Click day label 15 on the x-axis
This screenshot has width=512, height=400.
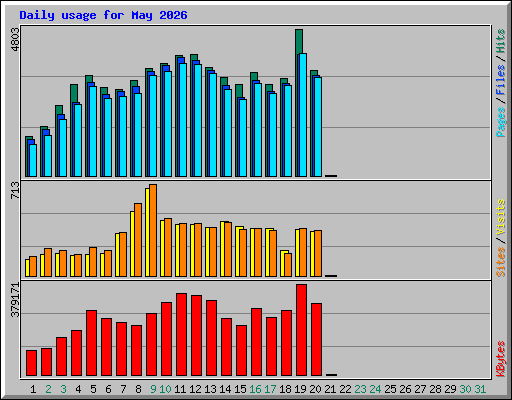(240, 389)
